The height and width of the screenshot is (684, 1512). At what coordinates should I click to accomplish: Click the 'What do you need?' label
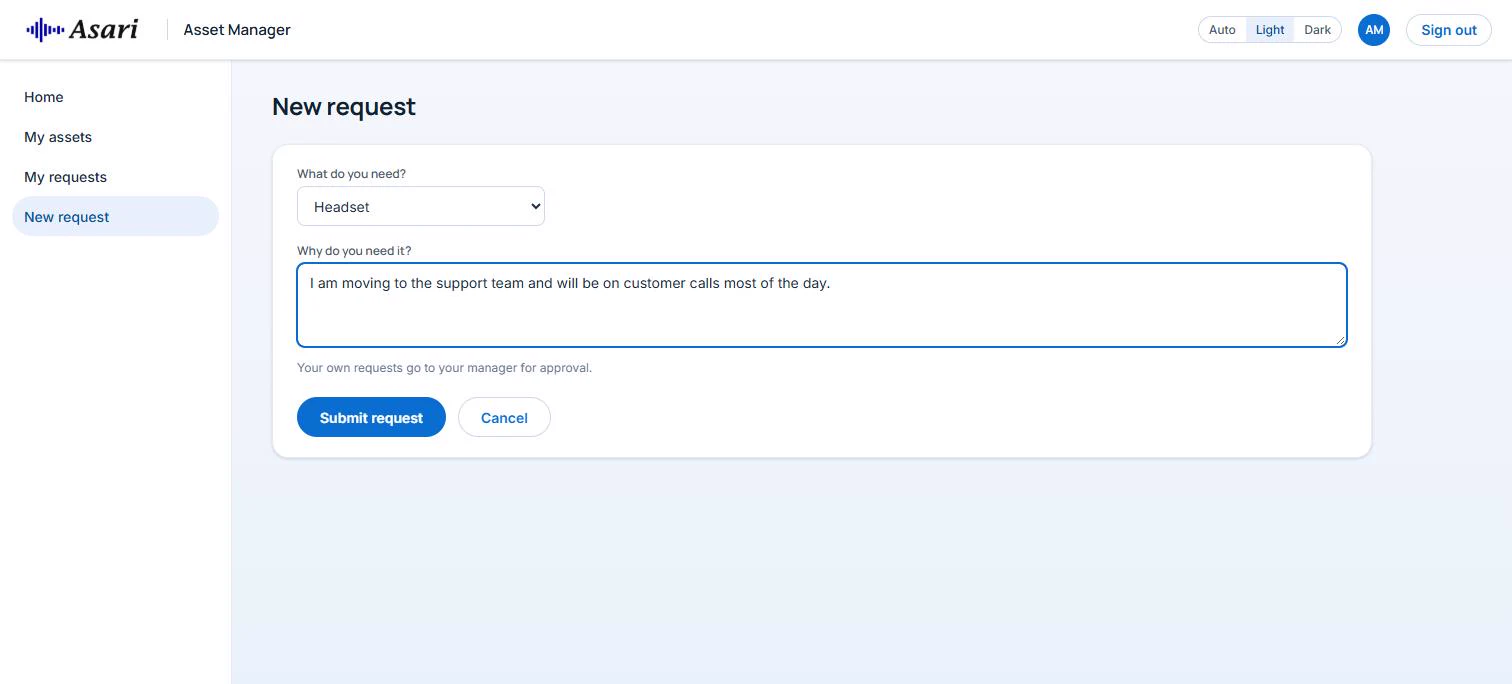tap(352, 174)
